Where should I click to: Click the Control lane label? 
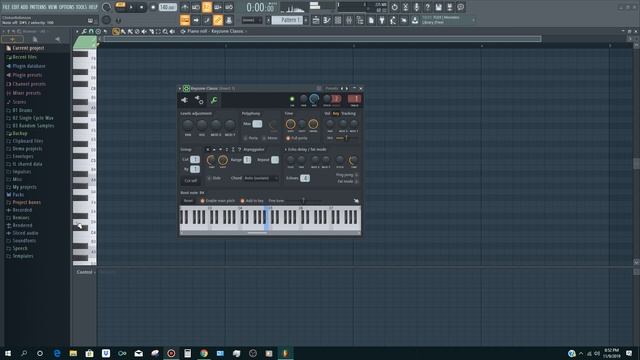coord(84,272)
